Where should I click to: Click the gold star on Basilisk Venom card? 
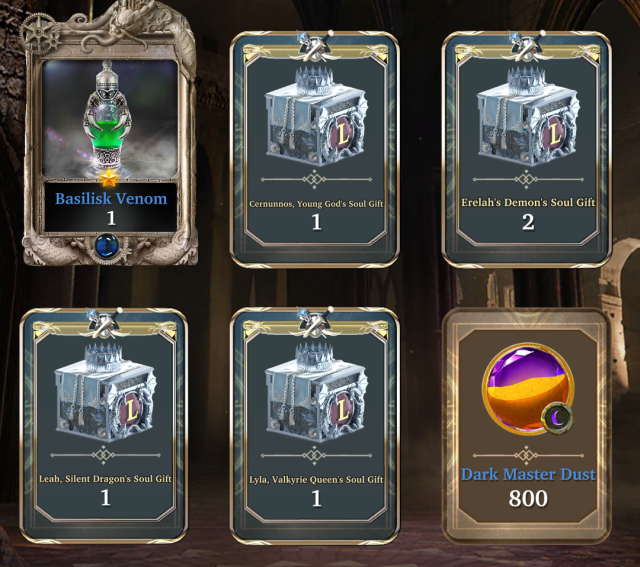coord(109,178)
